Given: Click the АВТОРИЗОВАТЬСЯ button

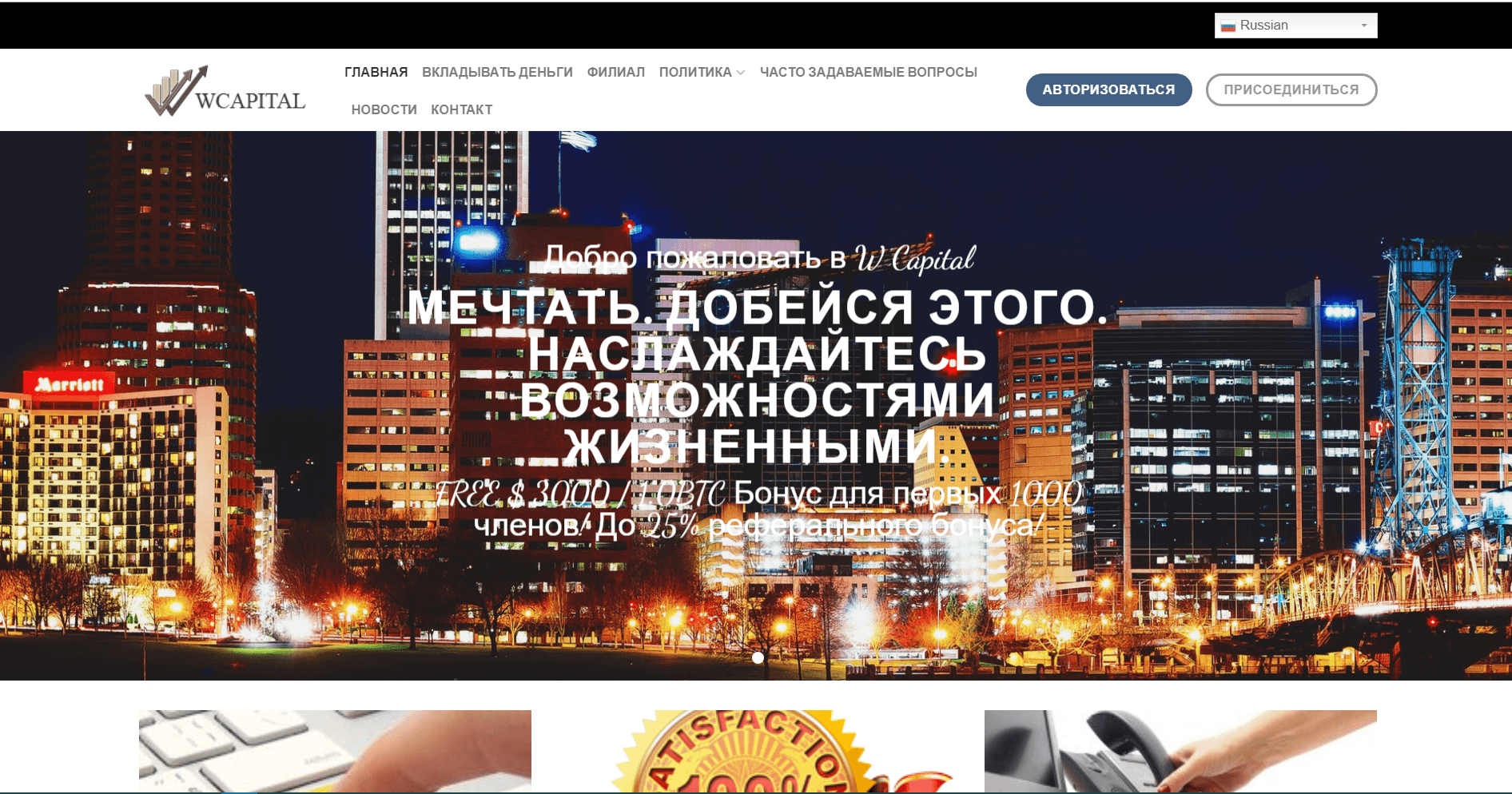Looking at the screenshot, I should click(1108, 89).
